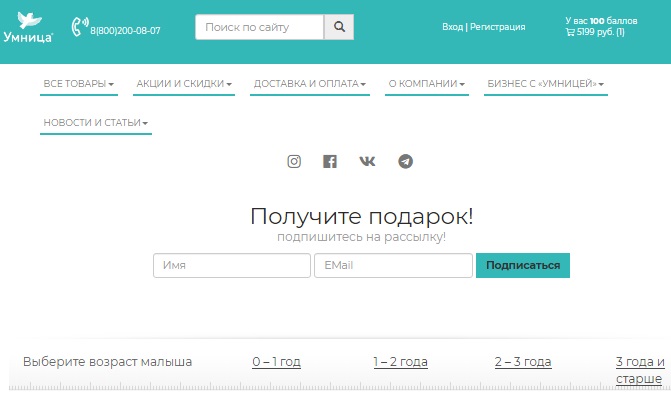Call number 8(800)200-08-07 link
671x396 pixels.
[x=125, y=31]
